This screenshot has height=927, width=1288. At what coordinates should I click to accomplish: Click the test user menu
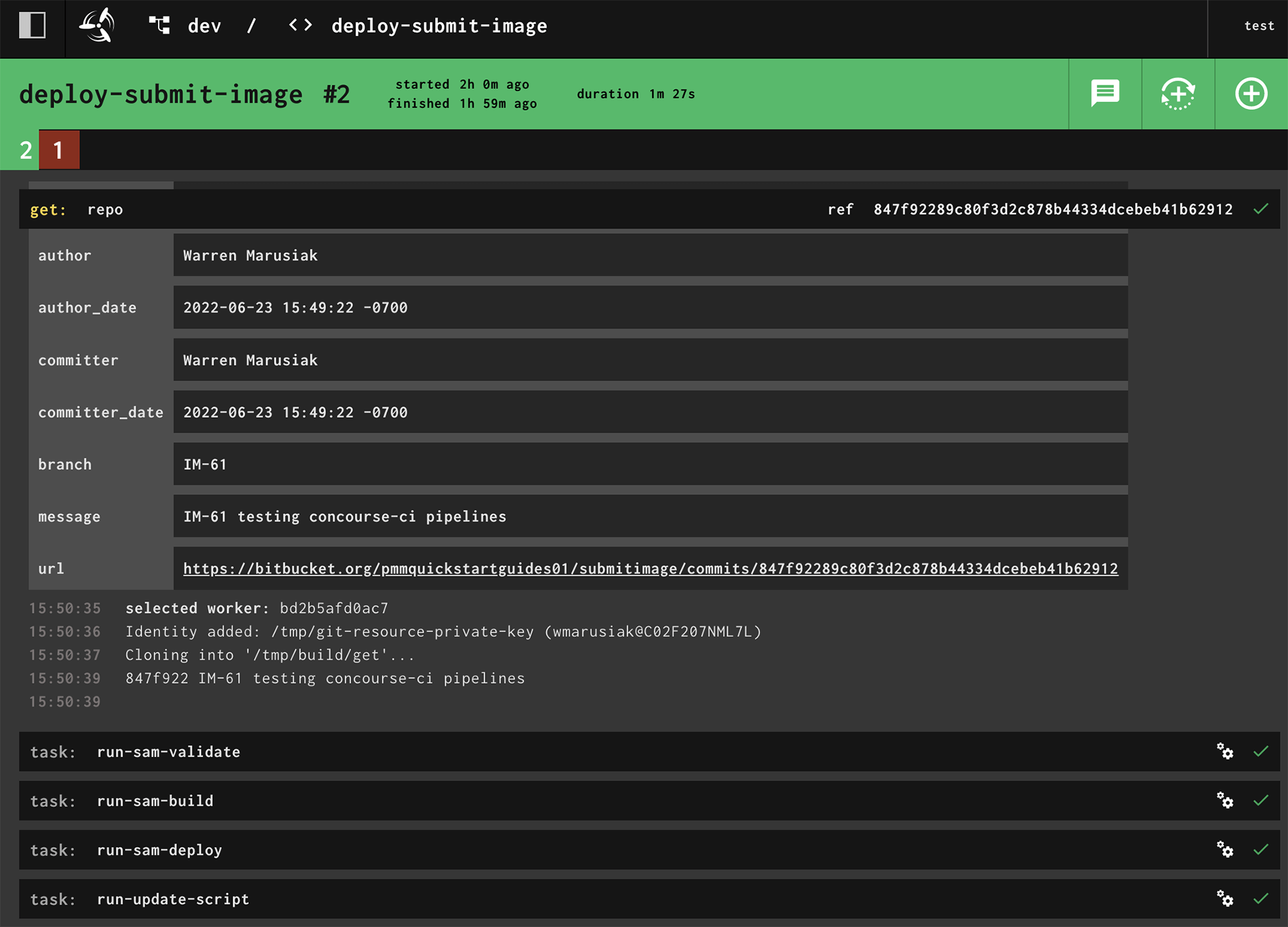click(1259, 26)
